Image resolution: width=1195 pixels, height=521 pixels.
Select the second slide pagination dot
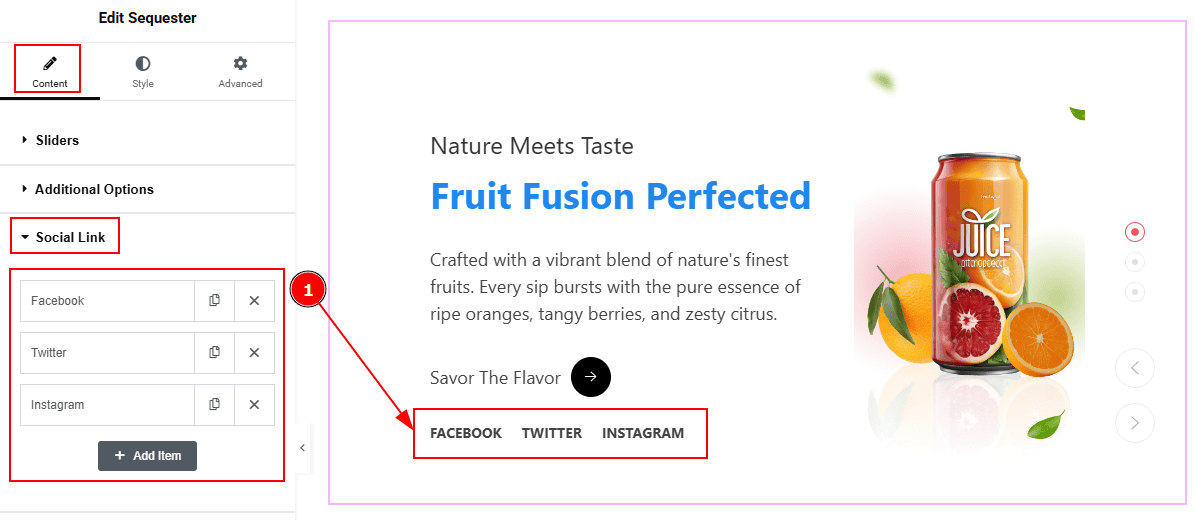point(1135,262)
